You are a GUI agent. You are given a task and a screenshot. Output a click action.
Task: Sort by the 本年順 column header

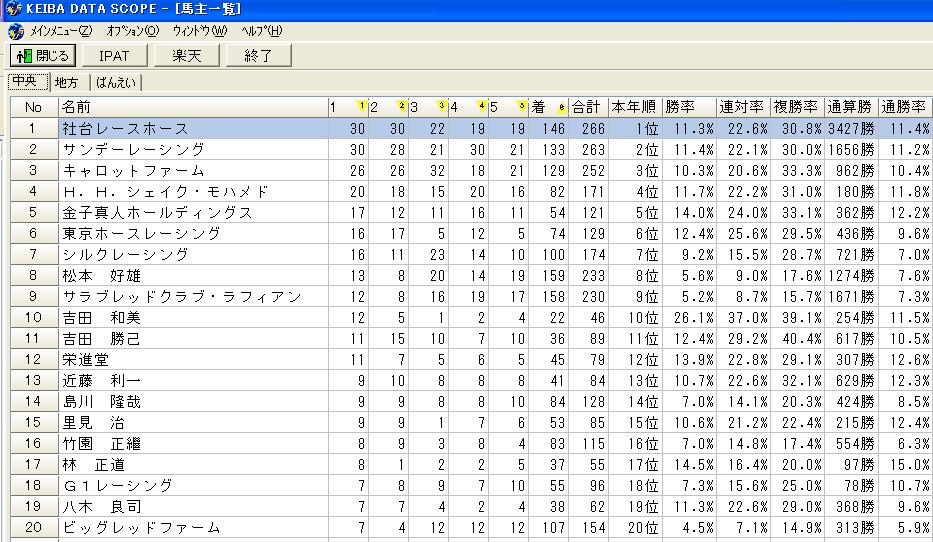click(635, 107)
